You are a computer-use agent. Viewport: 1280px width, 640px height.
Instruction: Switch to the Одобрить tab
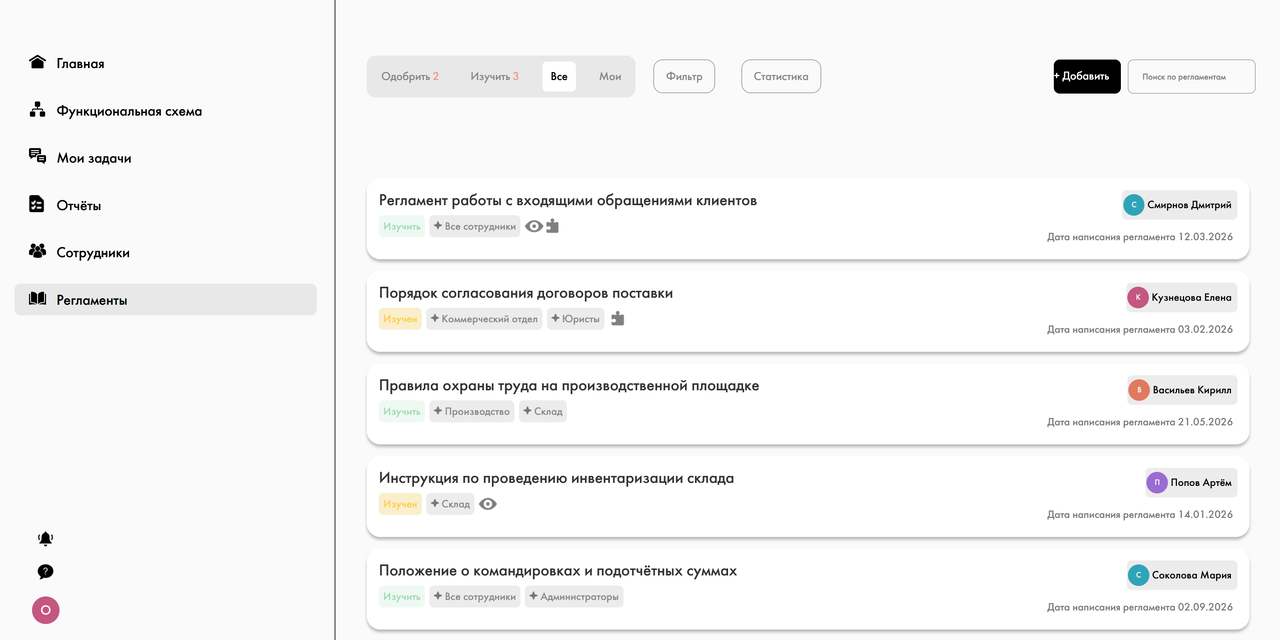[410, 77]
